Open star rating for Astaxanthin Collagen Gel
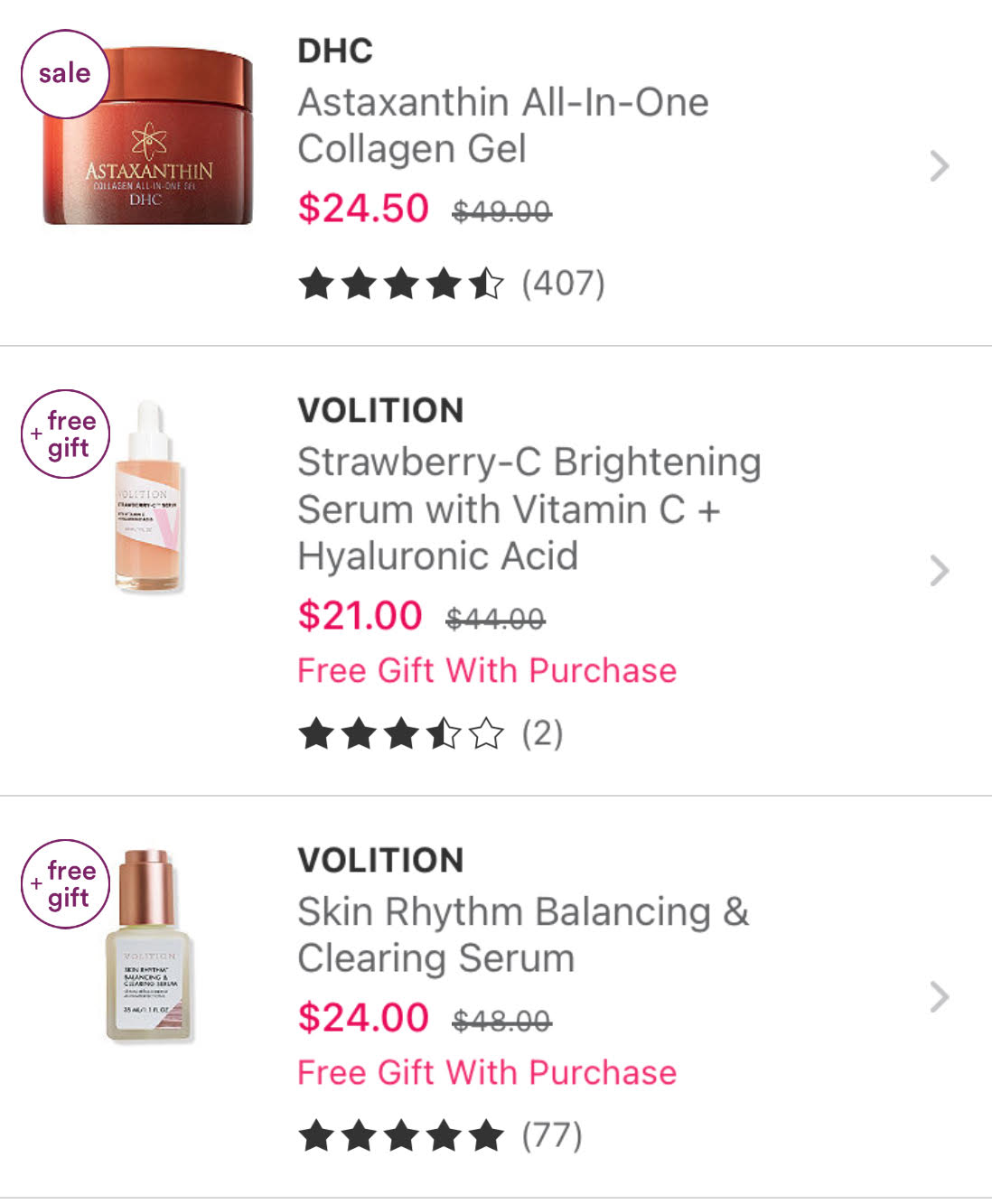The height and width of the screenshot is (1204, 992). (400, 284)
